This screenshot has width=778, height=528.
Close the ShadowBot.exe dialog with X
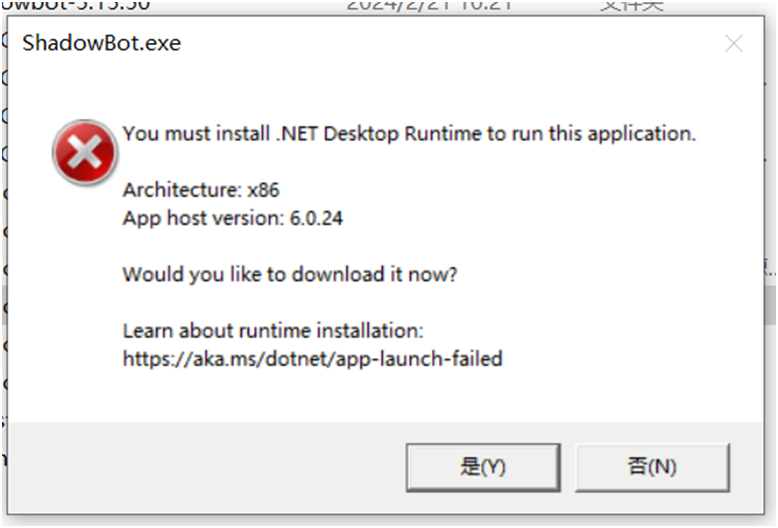coord(734,44)
